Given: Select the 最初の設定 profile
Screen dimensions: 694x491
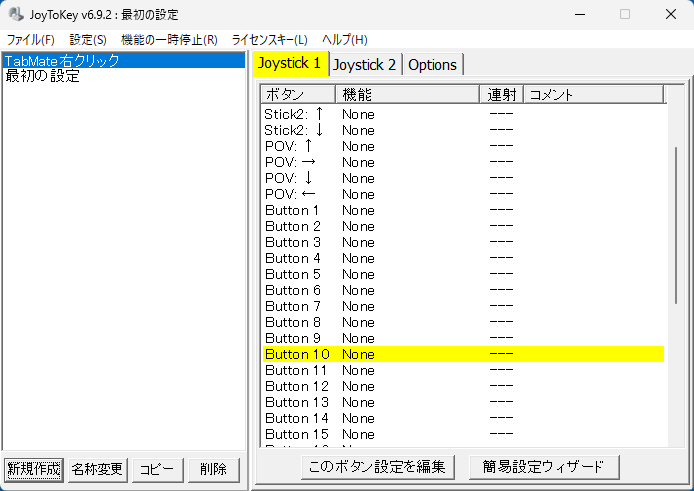Looking at the screenshot, I should [42, 76].
